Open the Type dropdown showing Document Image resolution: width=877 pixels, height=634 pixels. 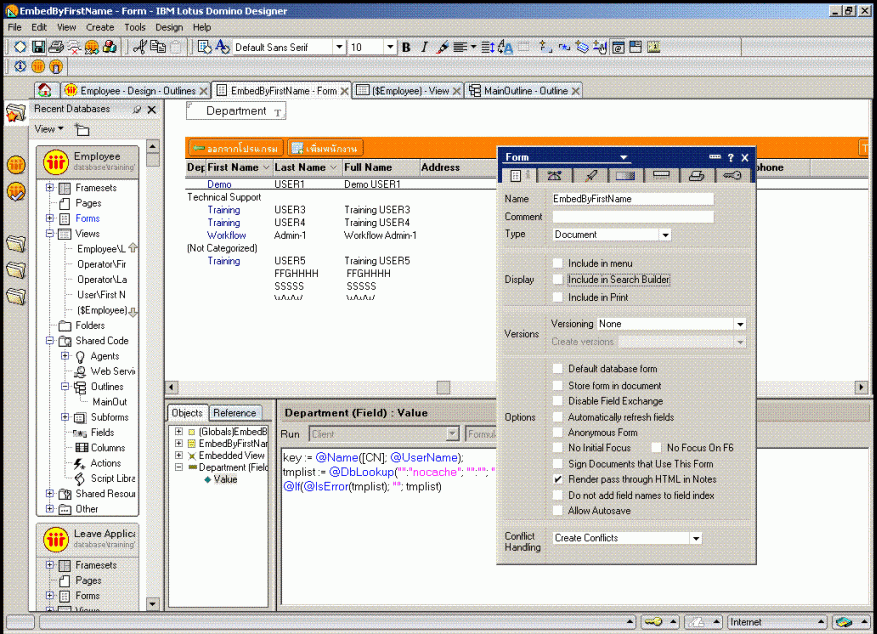point(665,235)
